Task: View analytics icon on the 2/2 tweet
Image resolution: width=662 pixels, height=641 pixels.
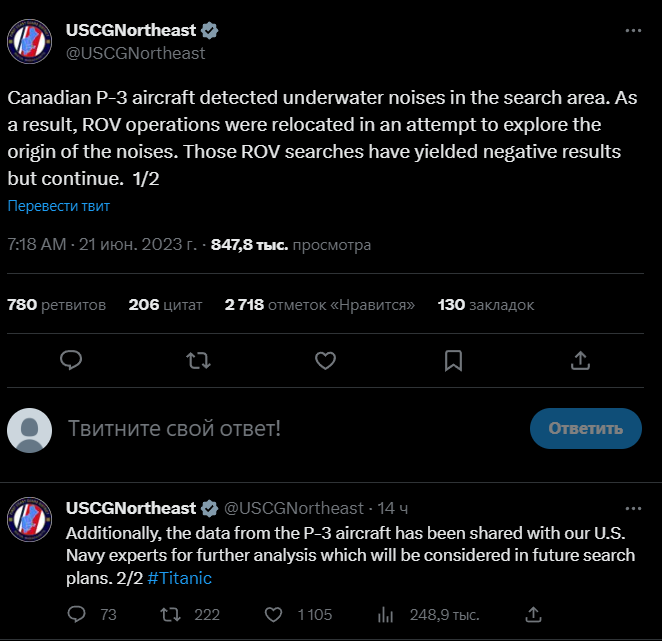Action: click(x=383, y=613)
